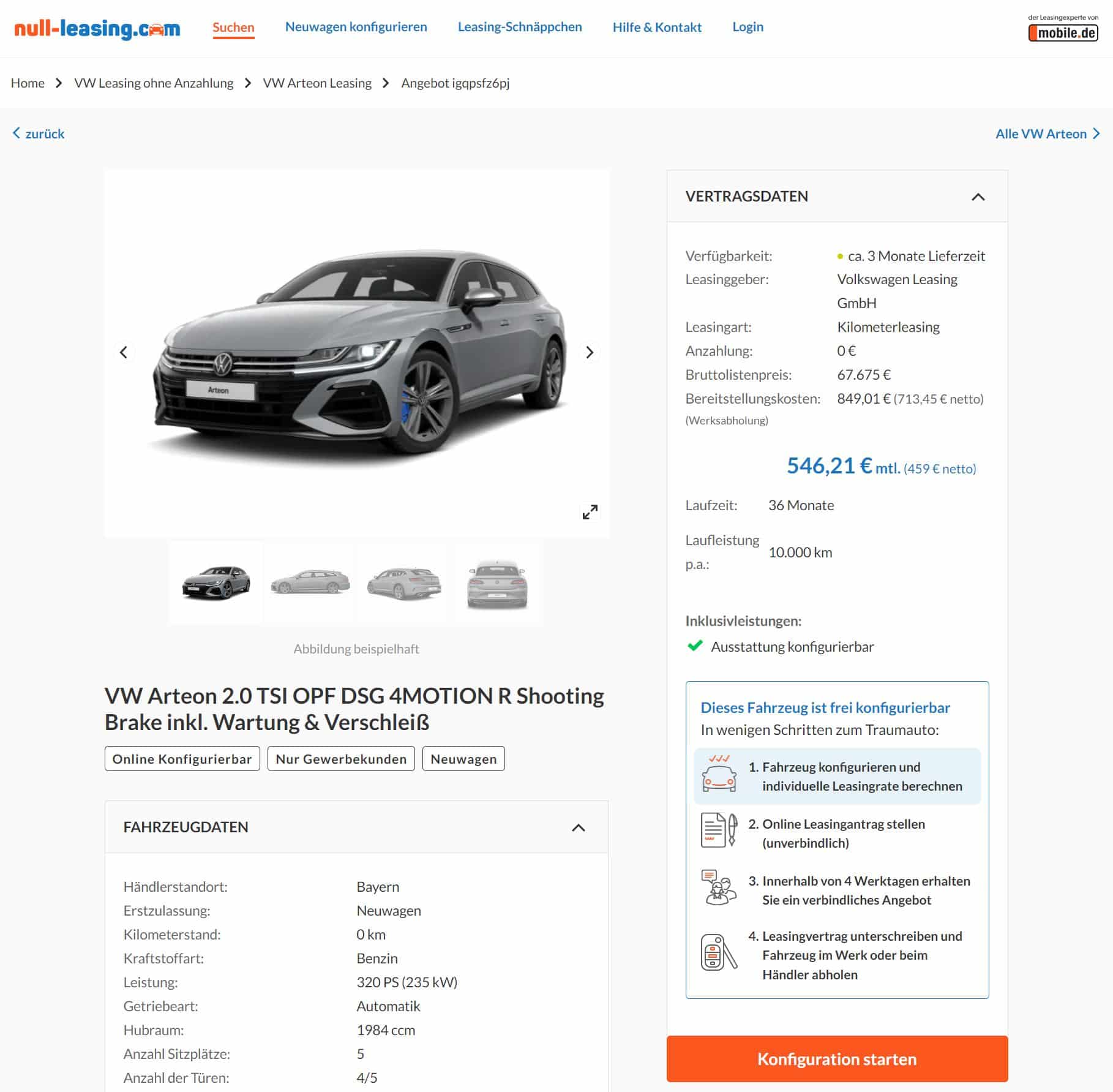The image size is (1113, 1092).
Task: Click the null-leasing.com logo
Action: pos(97,28)
